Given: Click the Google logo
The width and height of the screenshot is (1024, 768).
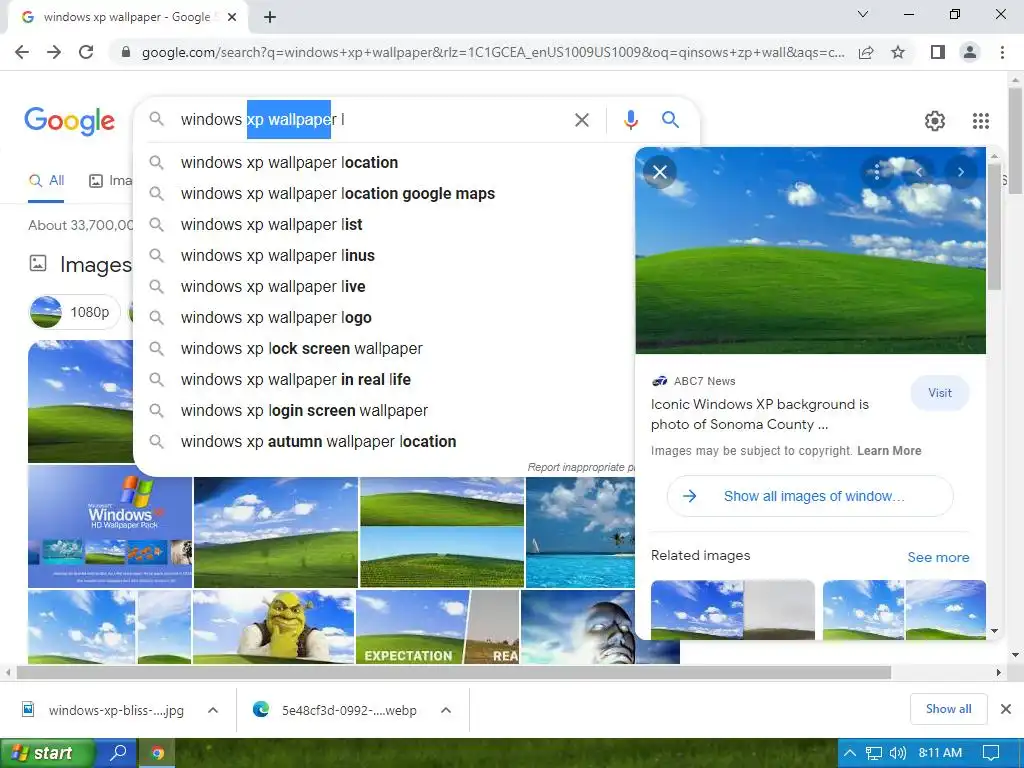Looking at the screenshot, I should tap(69, 121).
